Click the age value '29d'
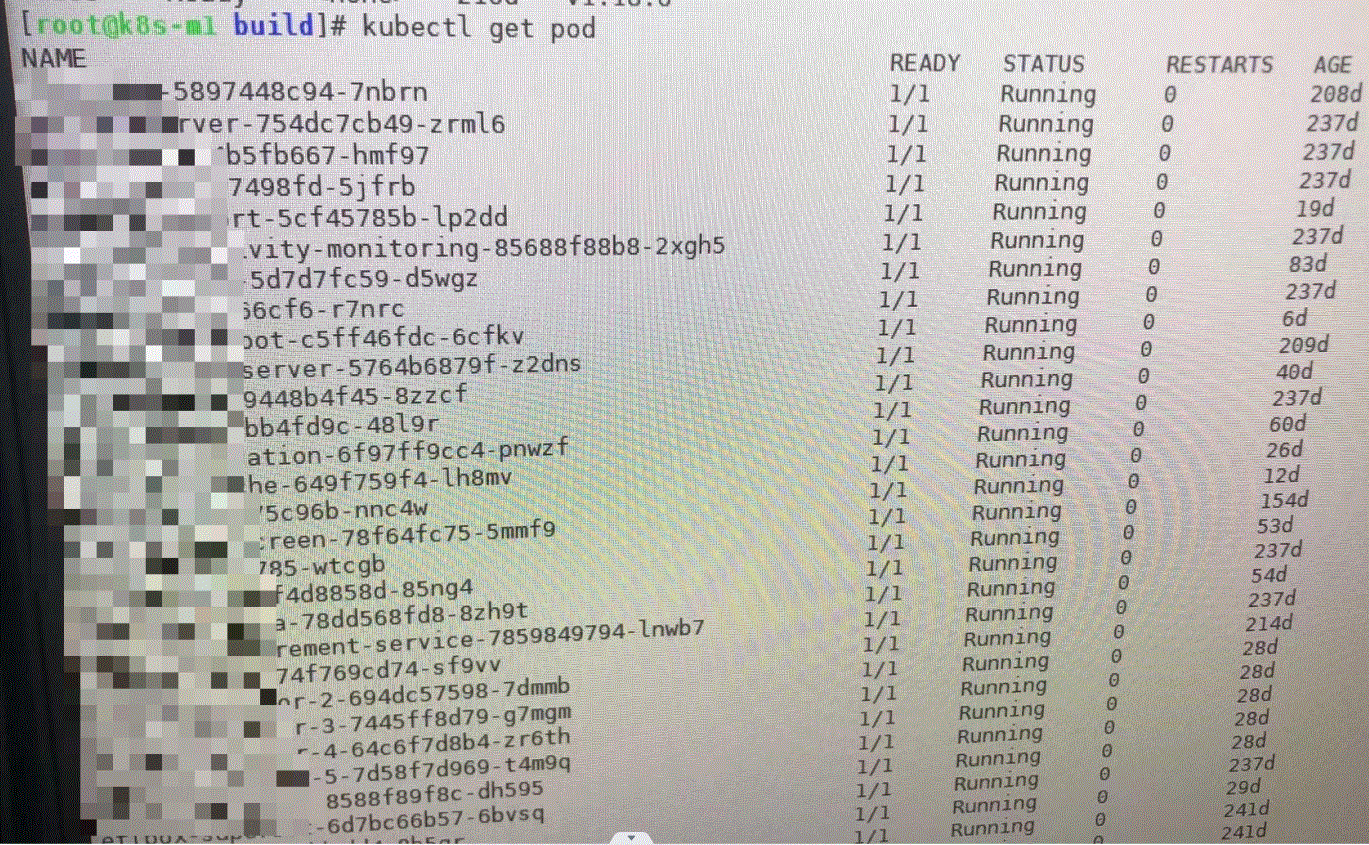Image resolution: width=1369 pixels, height=845 pixels. 1243,787
